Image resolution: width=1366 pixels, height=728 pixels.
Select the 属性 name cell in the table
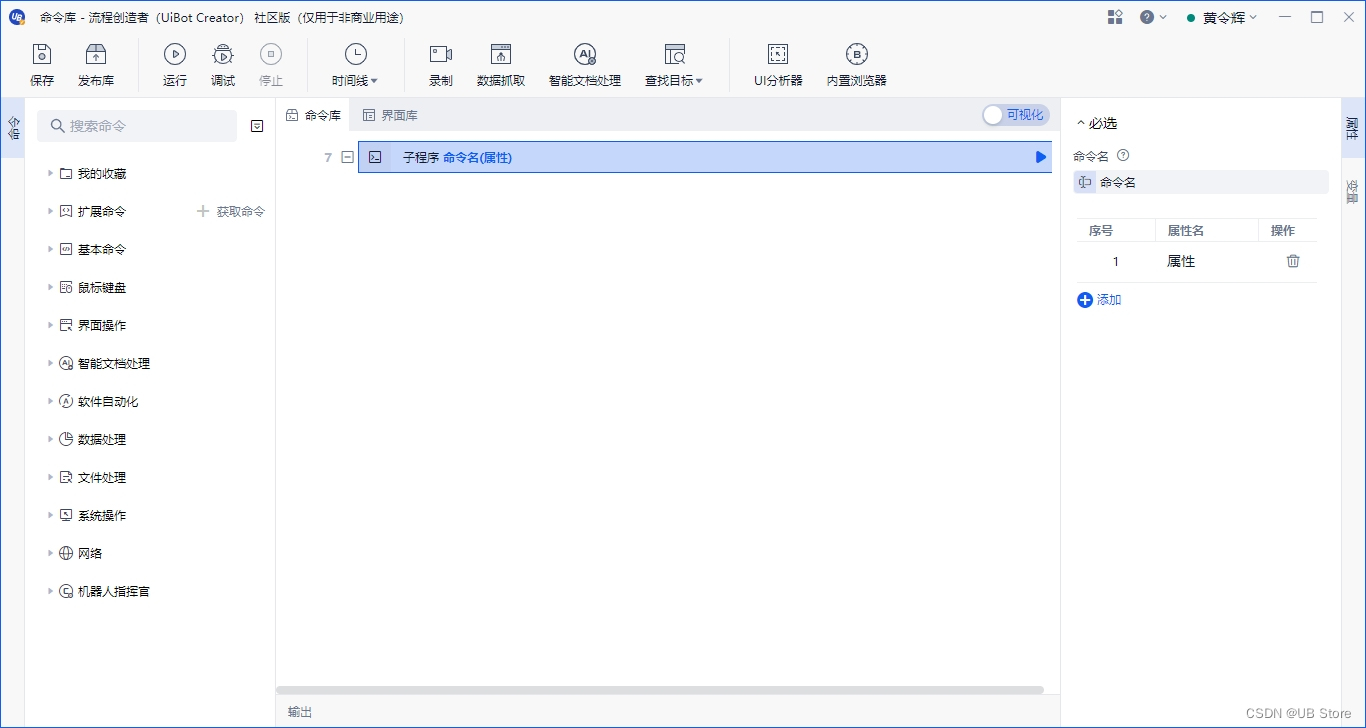1181,261
